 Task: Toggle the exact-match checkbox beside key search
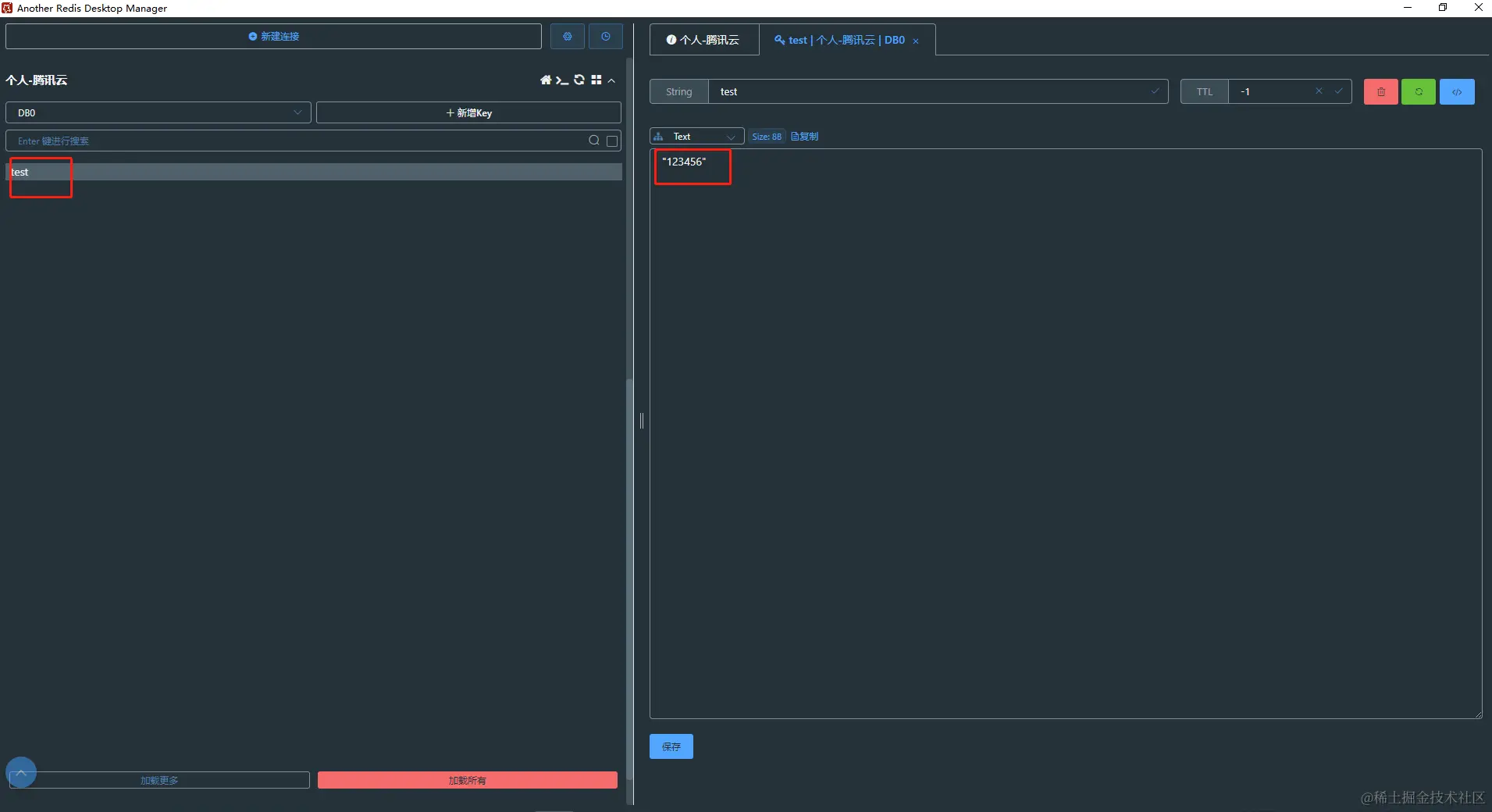pyautogui.click(x=612, y=141)
